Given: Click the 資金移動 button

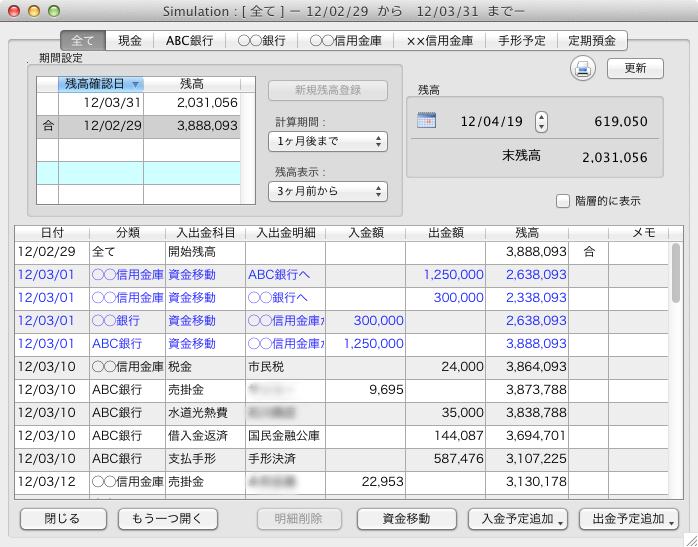Looking at the screenshot, I should pos(406,519).
